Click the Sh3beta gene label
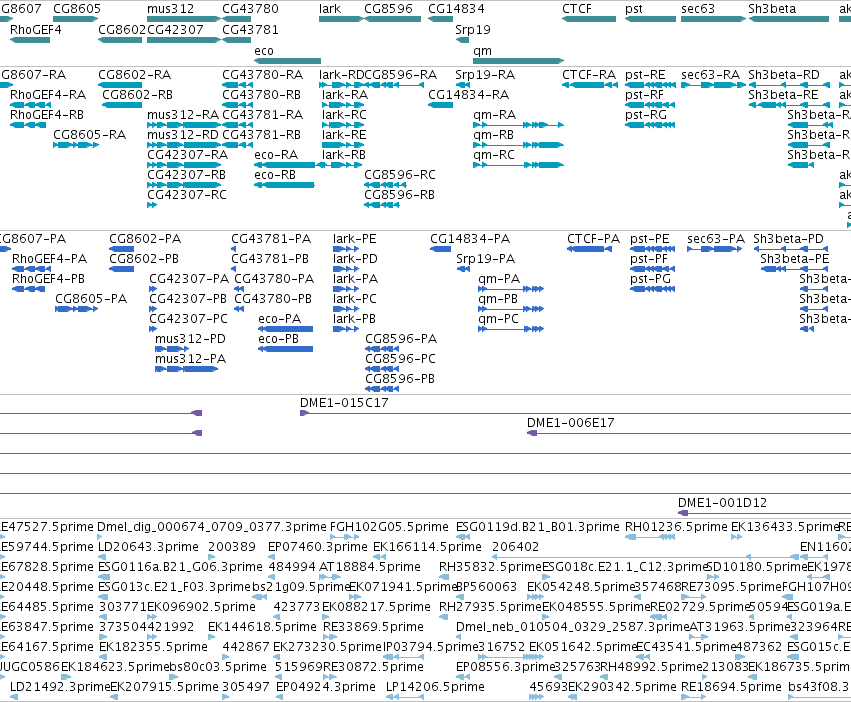Image resolution: width=851 pixels, height=702 pixels. tap(772, 9)
